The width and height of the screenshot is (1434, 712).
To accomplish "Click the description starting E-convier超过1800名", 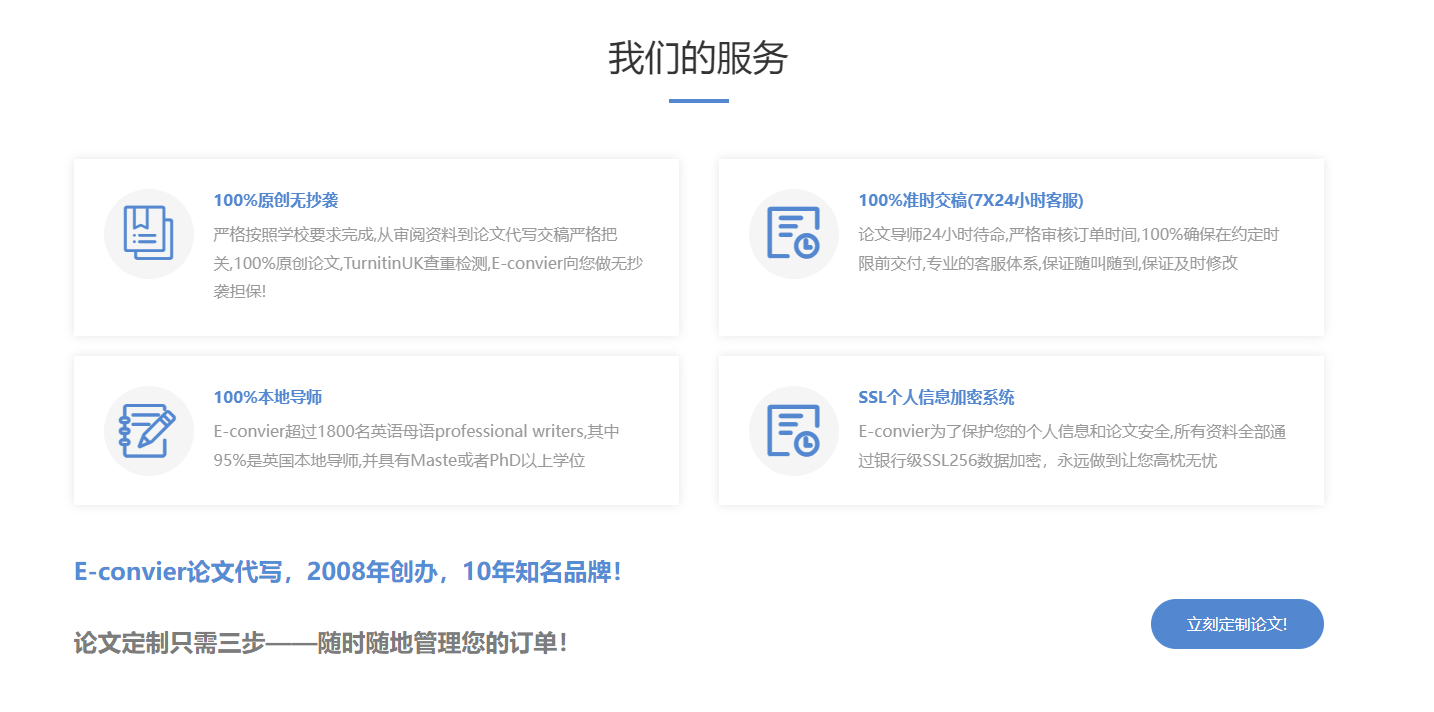I will click(416, 446).
